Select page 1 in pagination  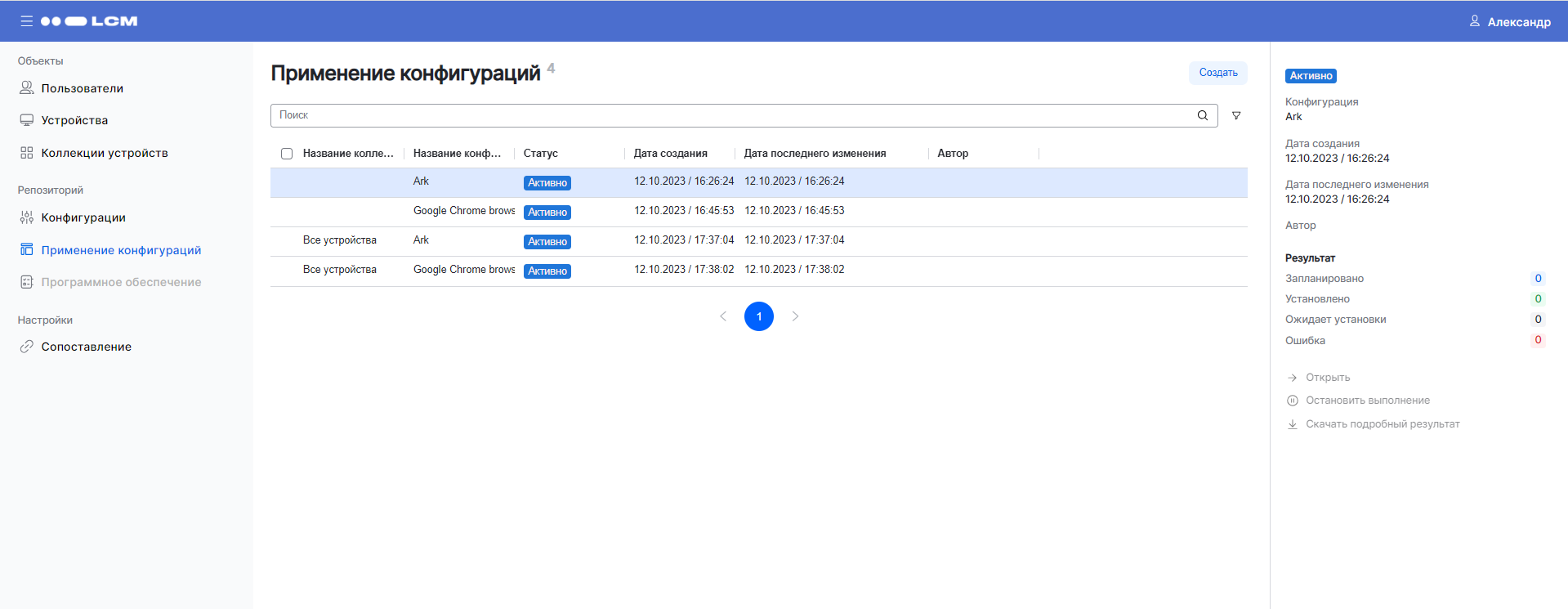click(x=759, y=316)
